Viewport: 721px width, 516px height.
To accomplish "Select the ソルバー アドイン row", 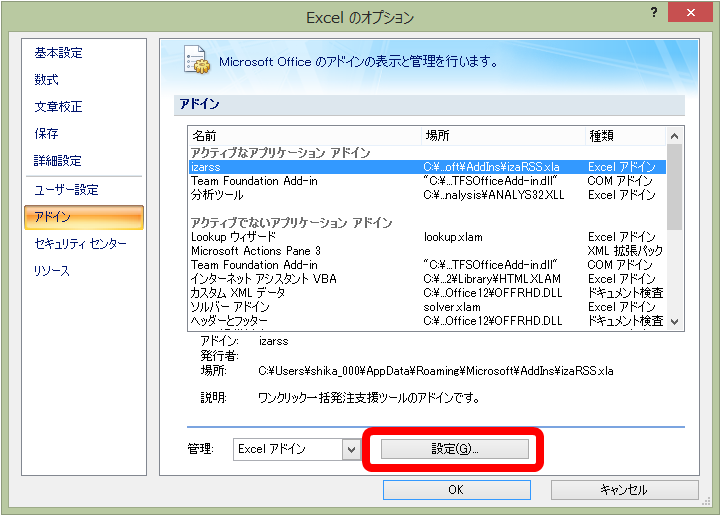I will pos(428,307).
